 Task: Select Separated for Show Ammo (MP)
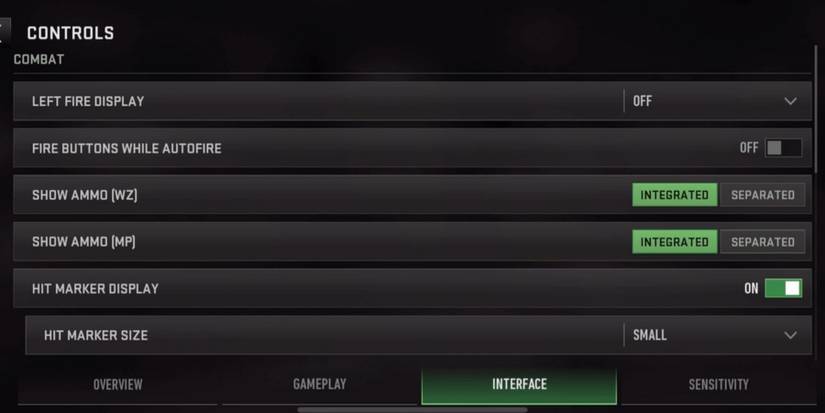point(762,241)
